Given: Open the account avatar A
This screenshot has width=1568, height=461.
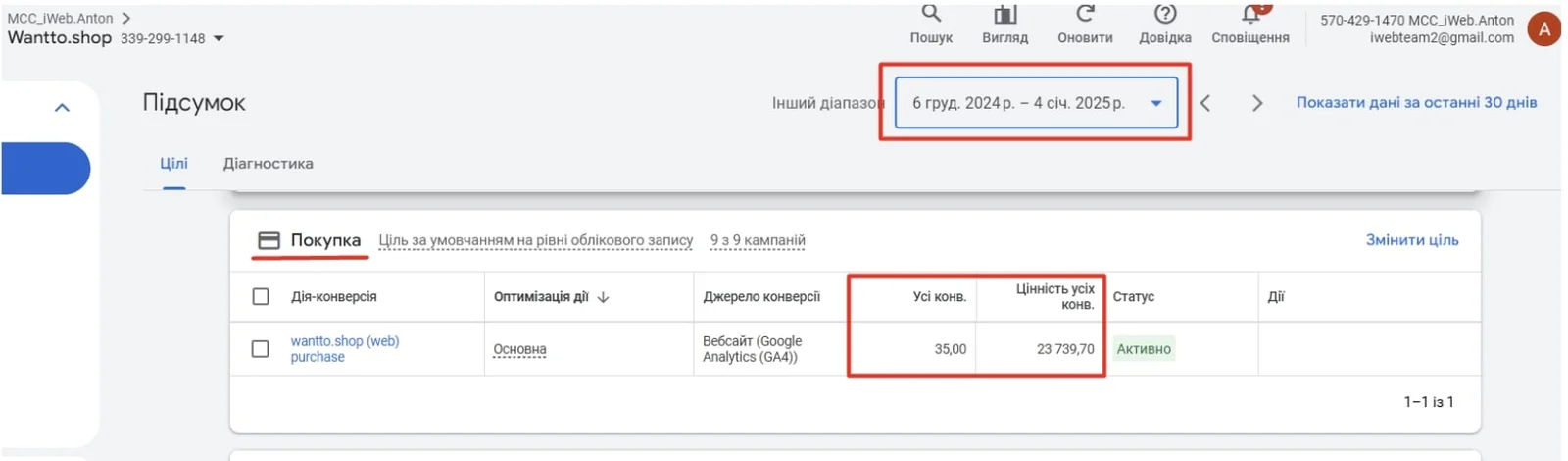Looking at the screenshot, I should pyautogui.click(x=1544, y=28).
